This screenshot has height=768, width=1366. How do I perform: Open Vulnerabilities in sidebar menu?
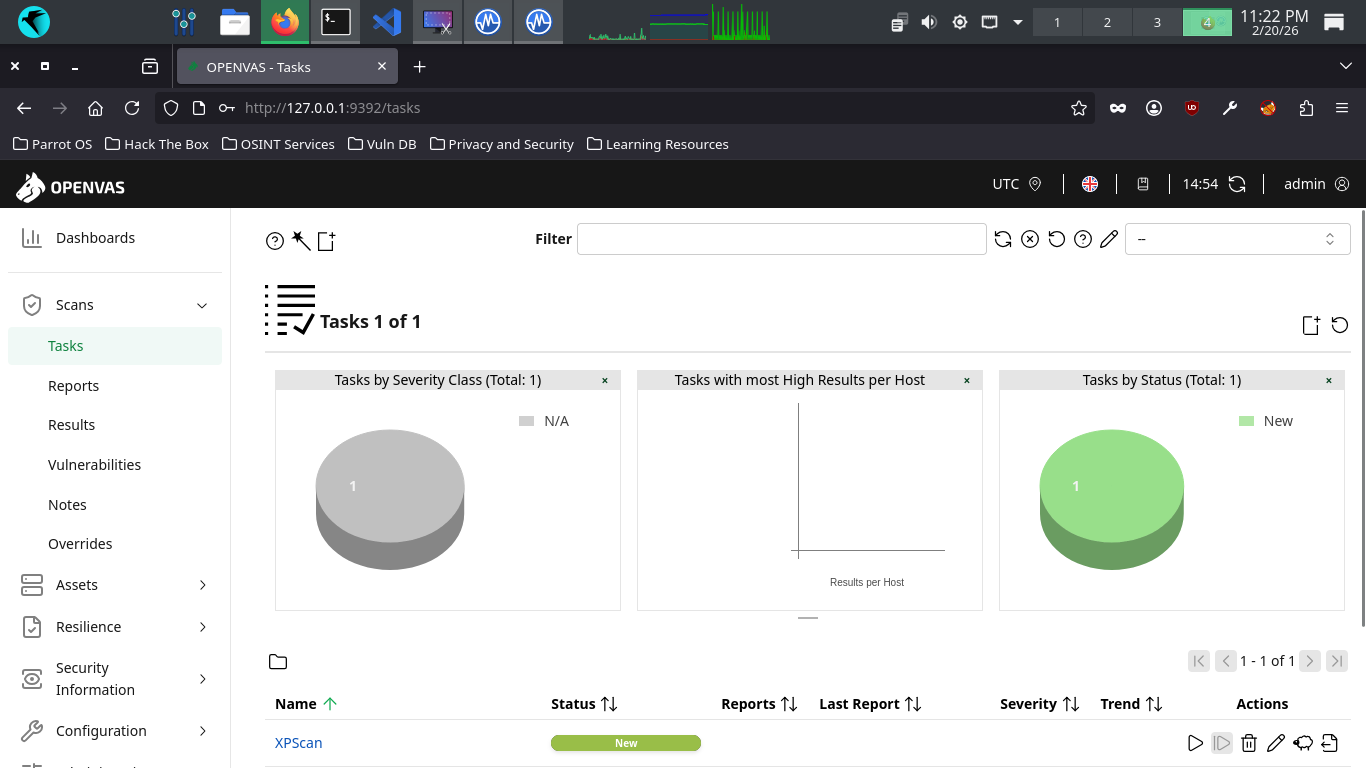coord(94,465)
